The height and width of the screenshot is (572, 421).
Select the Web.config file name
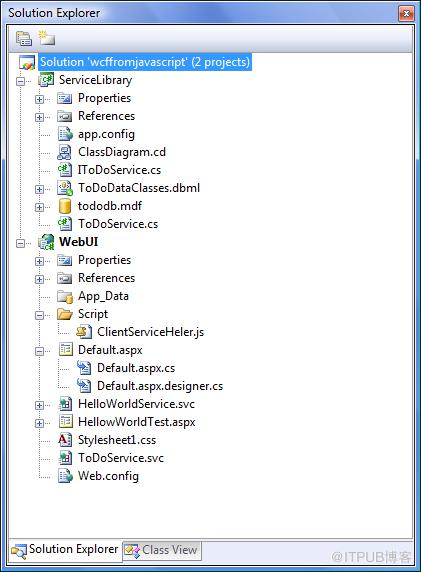point(108,476)
